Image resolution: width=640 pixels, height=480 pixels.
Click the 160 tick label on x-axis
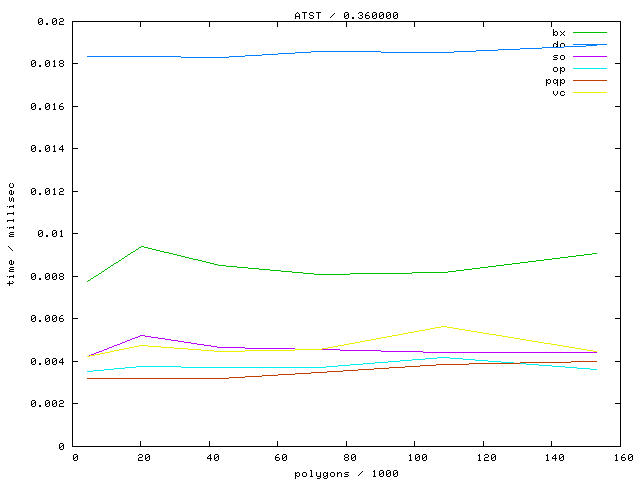620,458
